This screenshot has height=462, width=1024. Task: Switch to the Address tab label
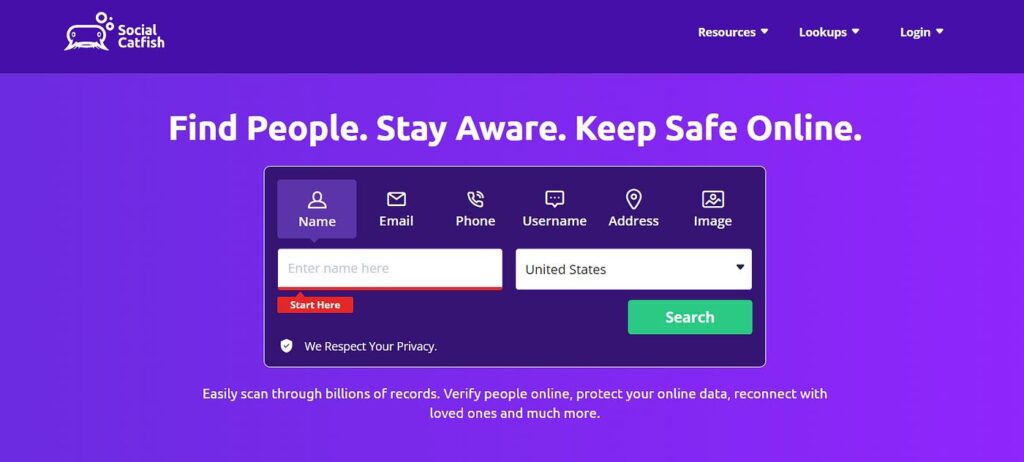(x=633, y=221)
